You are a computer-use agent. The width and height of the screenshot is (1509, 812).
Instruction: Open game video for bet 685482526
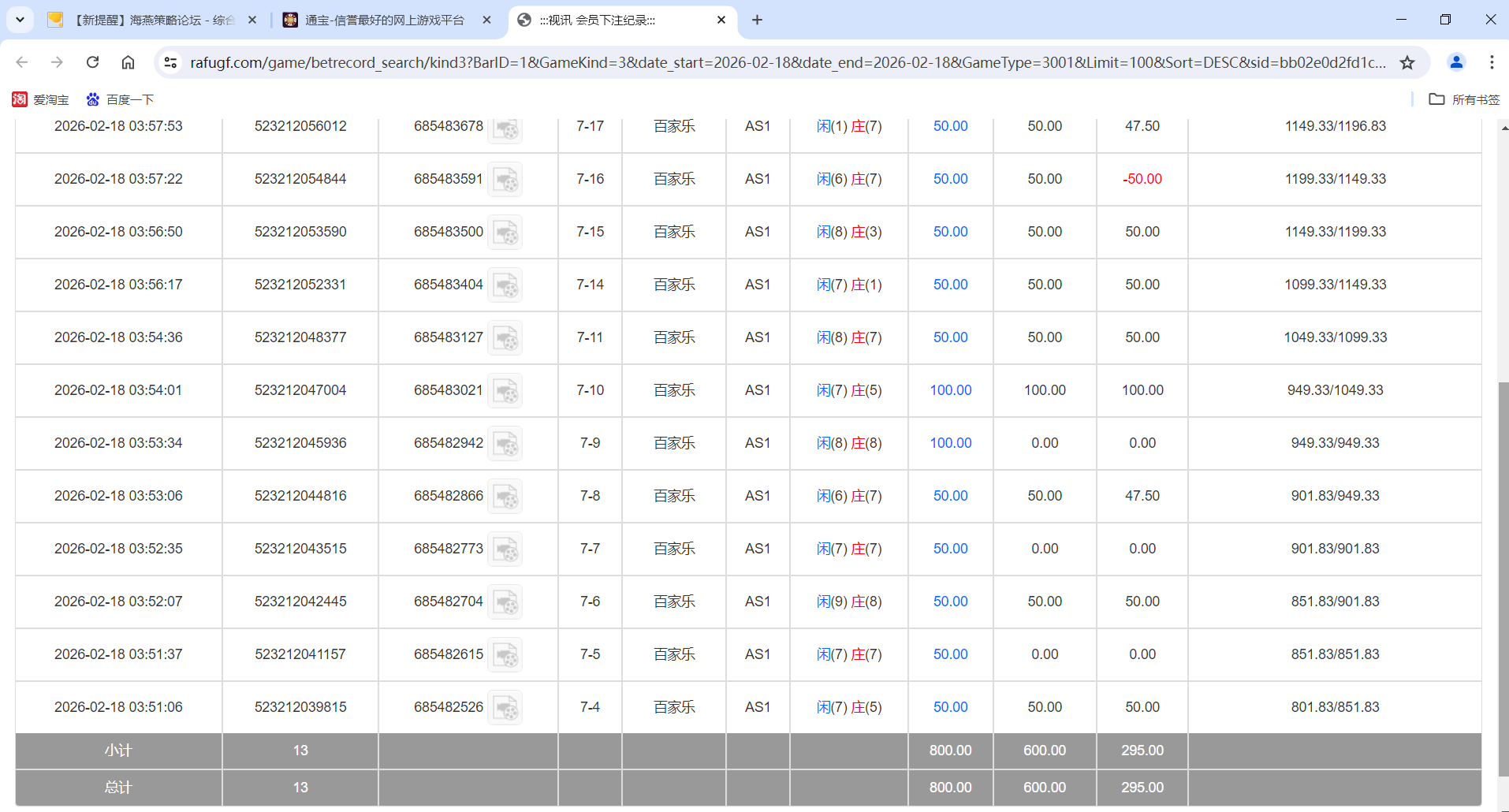pos(506,707)
